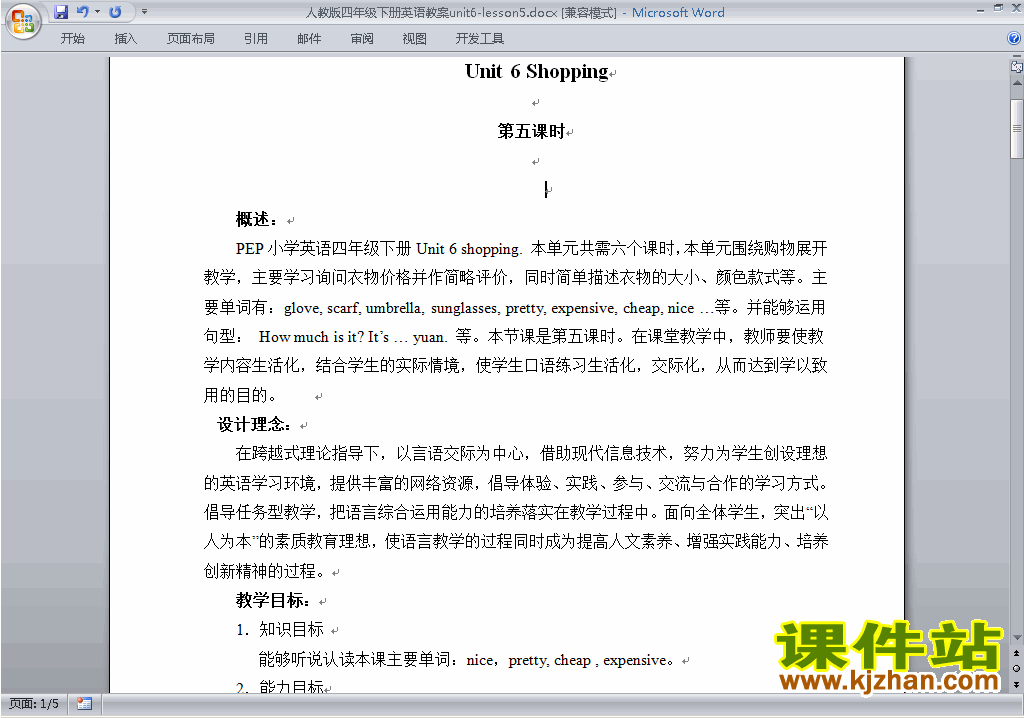Click the title 'Unit 6 Shopping'
1024x718 pixels.
pyautogui.click(x=536, y=71)
